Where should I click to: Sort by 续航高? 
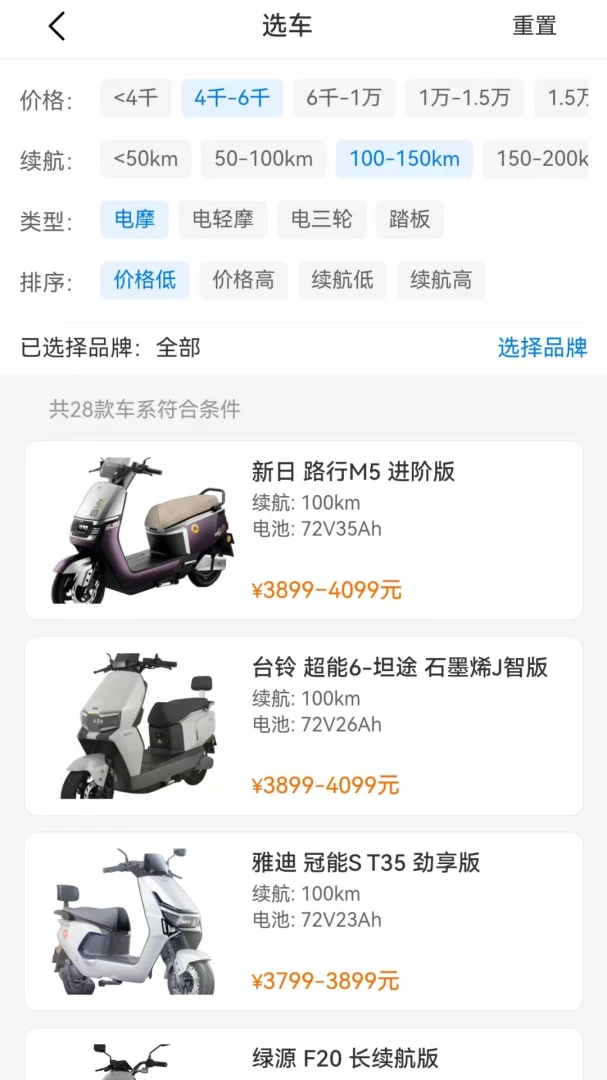[x=441, y=280]
